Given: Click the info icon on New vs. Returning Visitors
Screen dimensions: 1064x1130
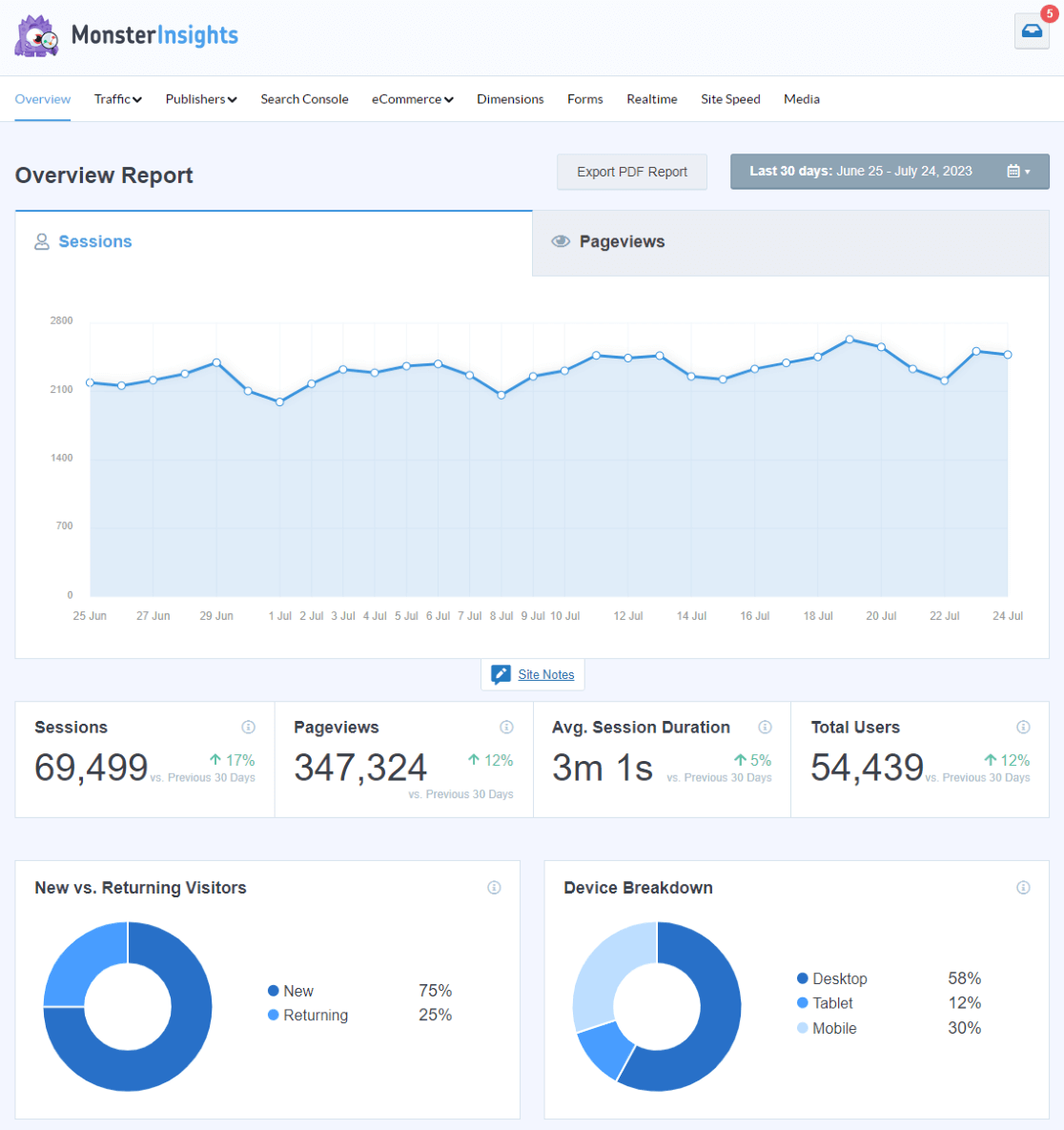Looking at the screenshot, I should pyautogui.click(x=495, y=887).
